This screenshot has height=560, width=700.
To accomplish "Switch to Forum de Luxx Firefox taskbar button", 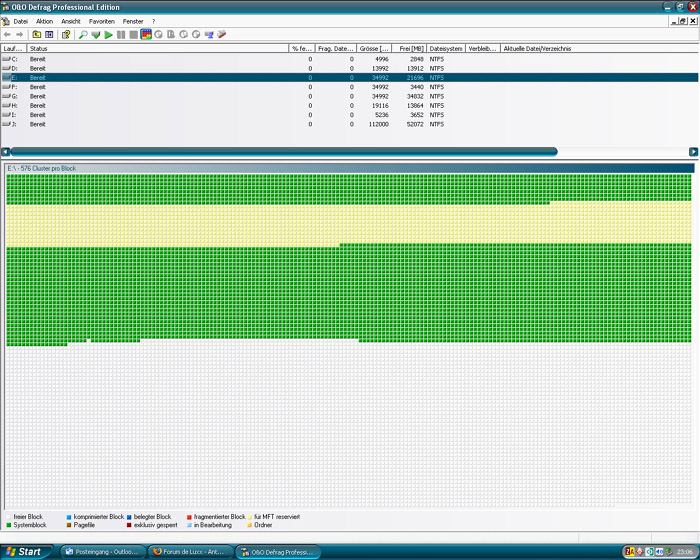I will point(191,552).
